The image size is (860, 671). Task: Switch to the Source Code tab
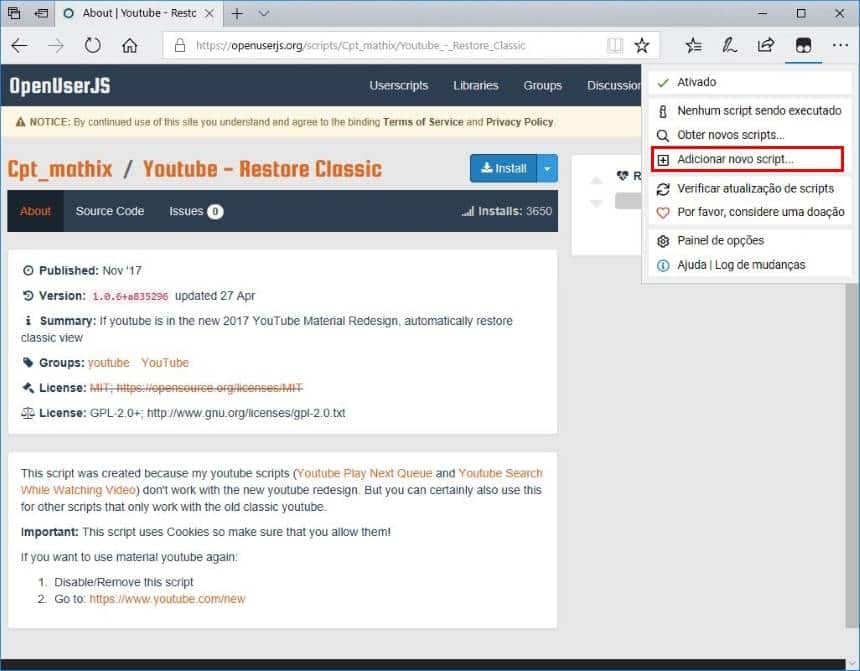point(110,211)
